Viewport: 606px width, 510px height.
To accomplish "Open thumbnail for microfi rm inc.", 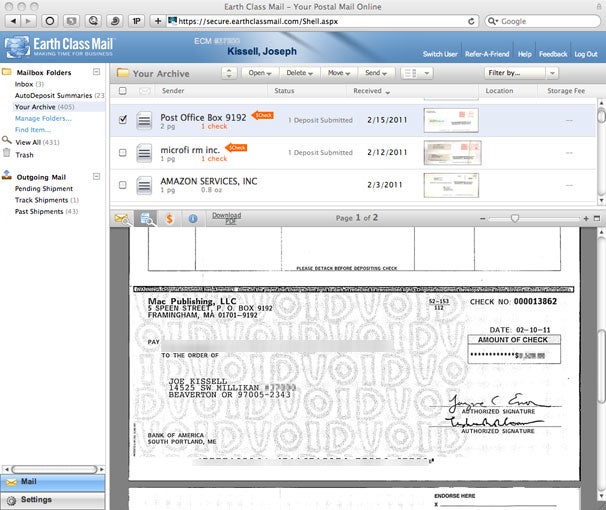I will pyautogui.click(x=452, y=153).
